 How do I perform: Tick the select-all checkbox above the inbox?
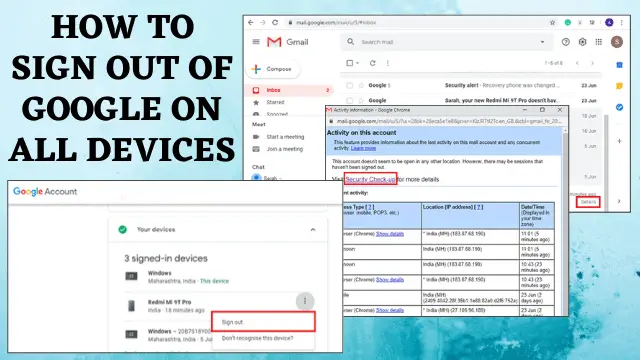pos(349,63)
